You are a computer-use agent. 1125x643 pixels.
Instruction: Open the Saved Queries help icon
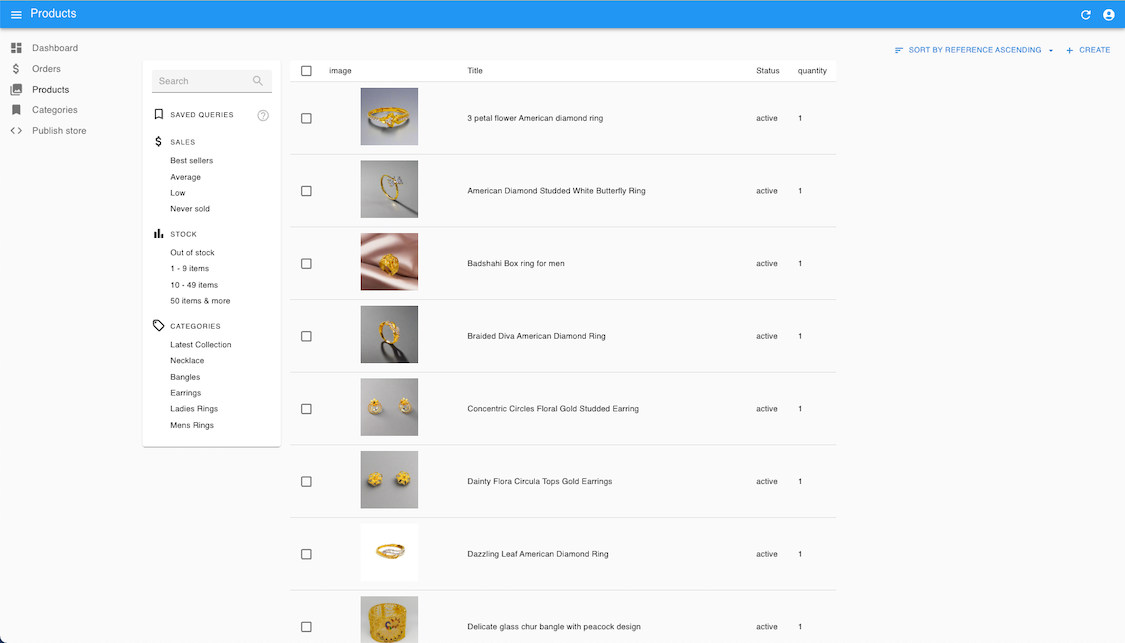[x=263, y=116]
